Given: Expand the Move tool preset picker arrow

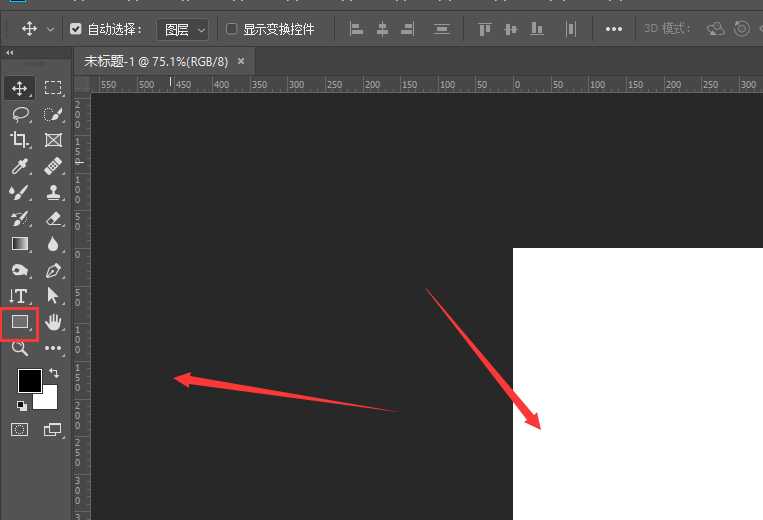Looking at the screenshot, I should 50,29.
